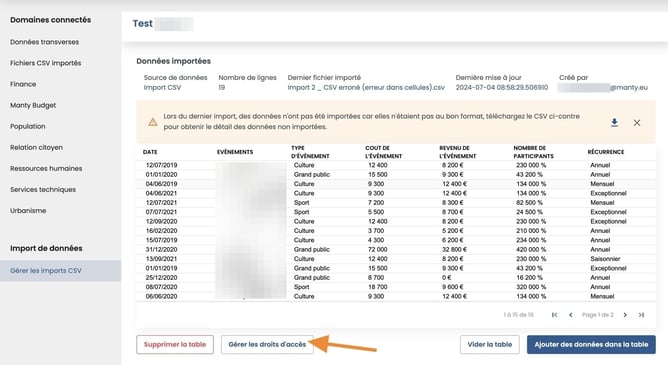668x365 pixels.
Task: Click the last update timestamp value
Action: click(x=502, y=87)
